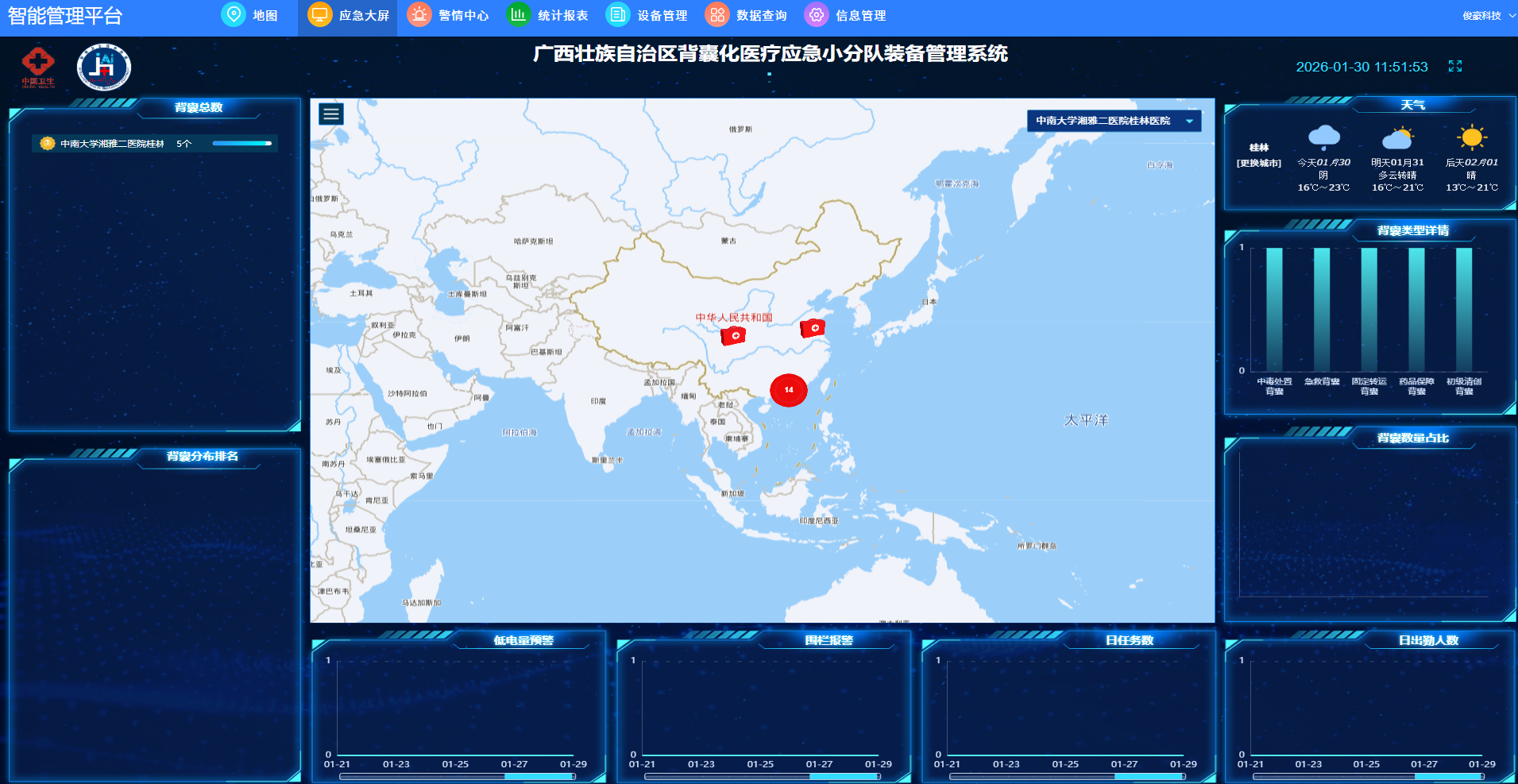Click the 急救背囊 bar
The width and height of the screenshot is (1518, 784).
[1322, 310]
